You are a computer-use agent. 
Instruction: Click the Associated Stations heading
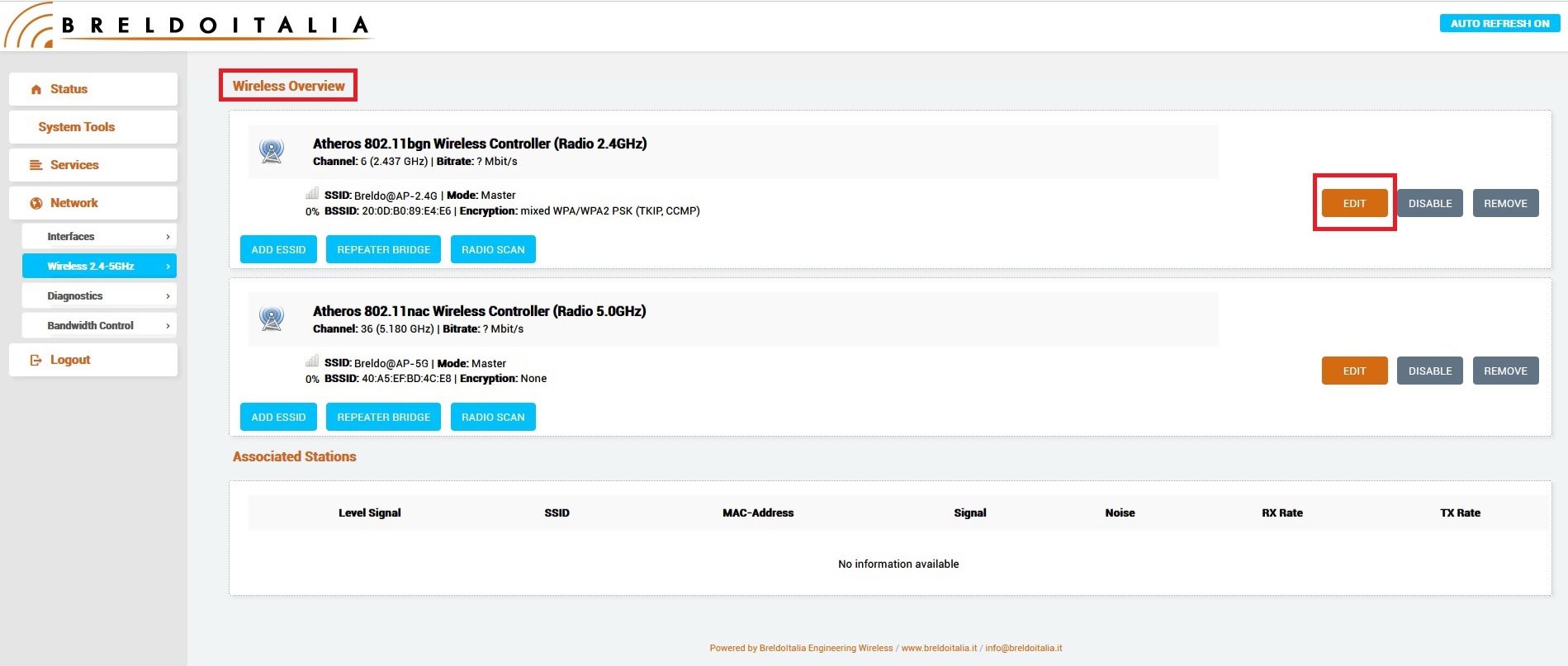tap(294, 456)
